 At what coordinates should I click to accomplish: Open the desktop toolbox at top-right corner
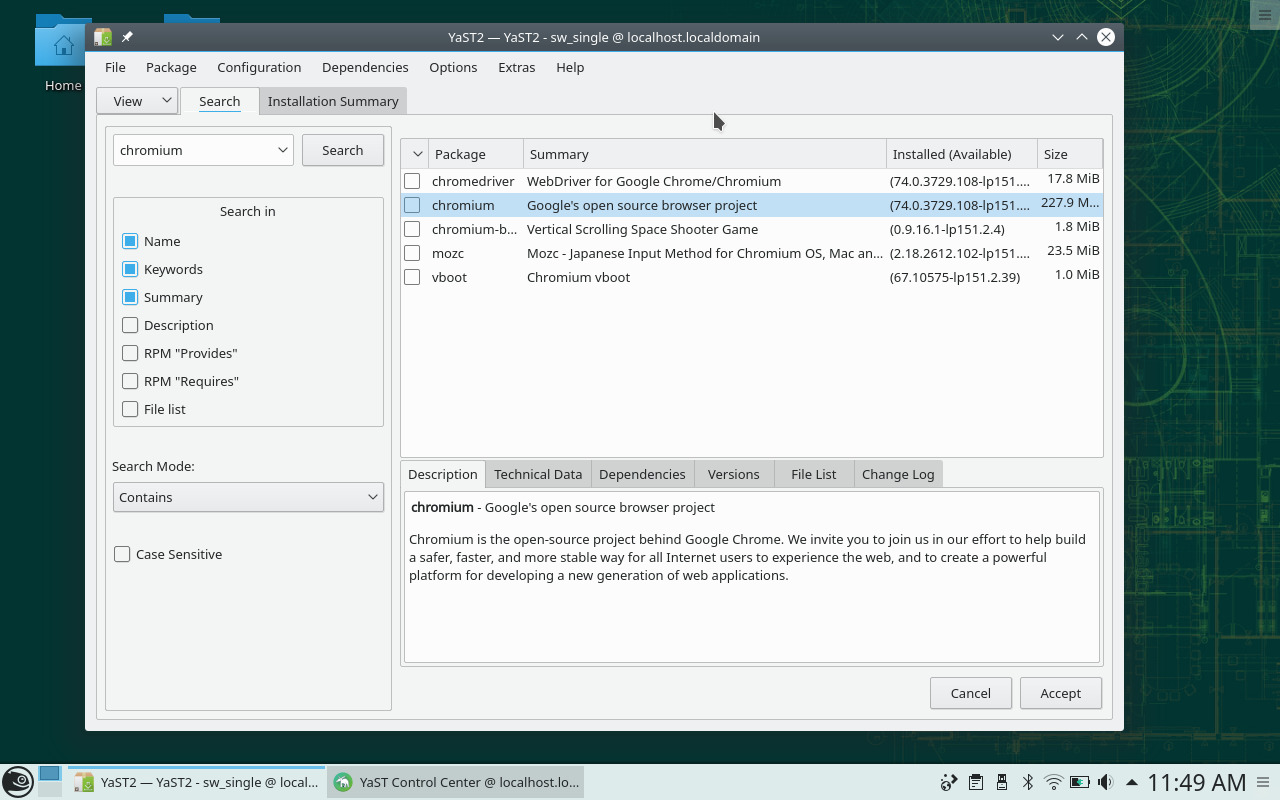point(1264,14)
